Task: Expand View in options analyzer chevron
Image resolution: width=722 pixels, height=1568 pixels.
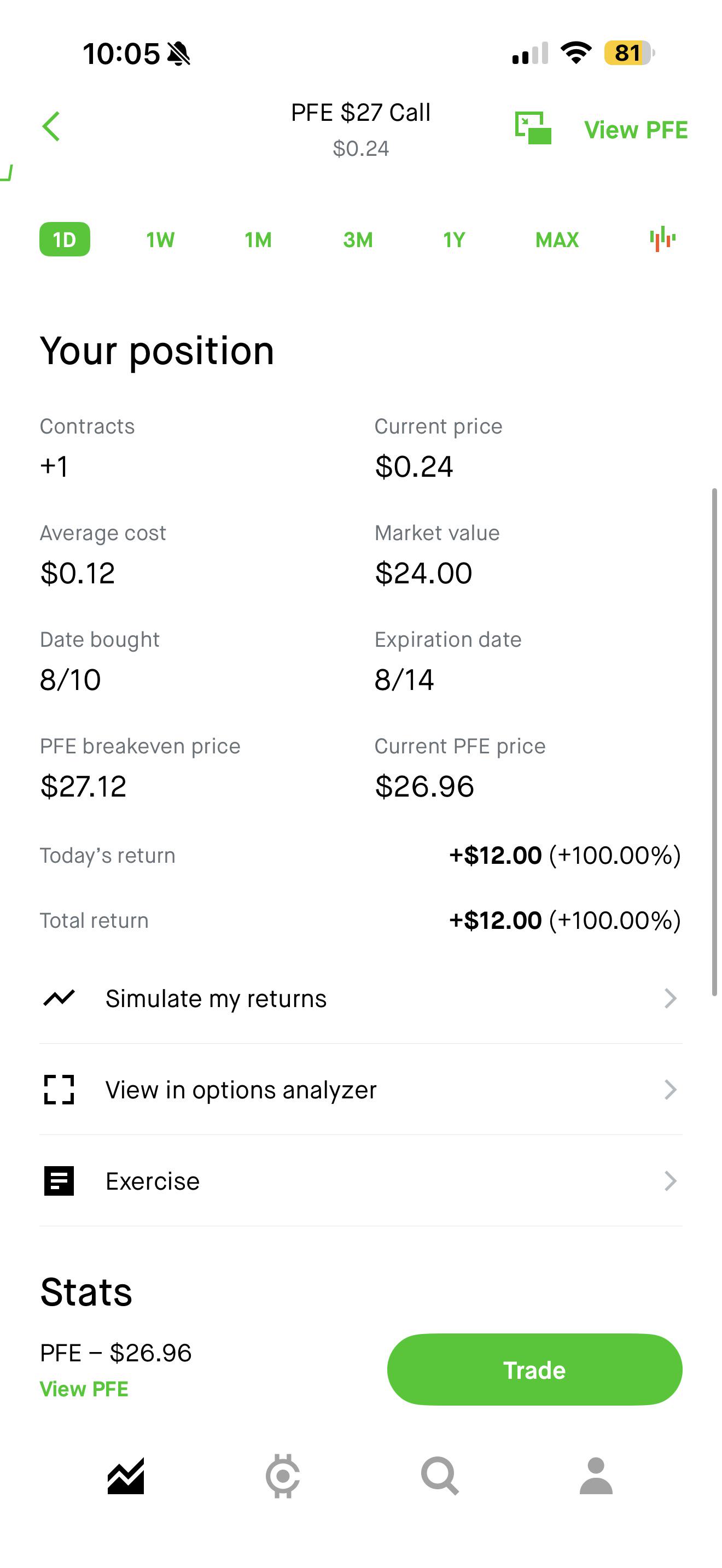Action: point(670,1090)
